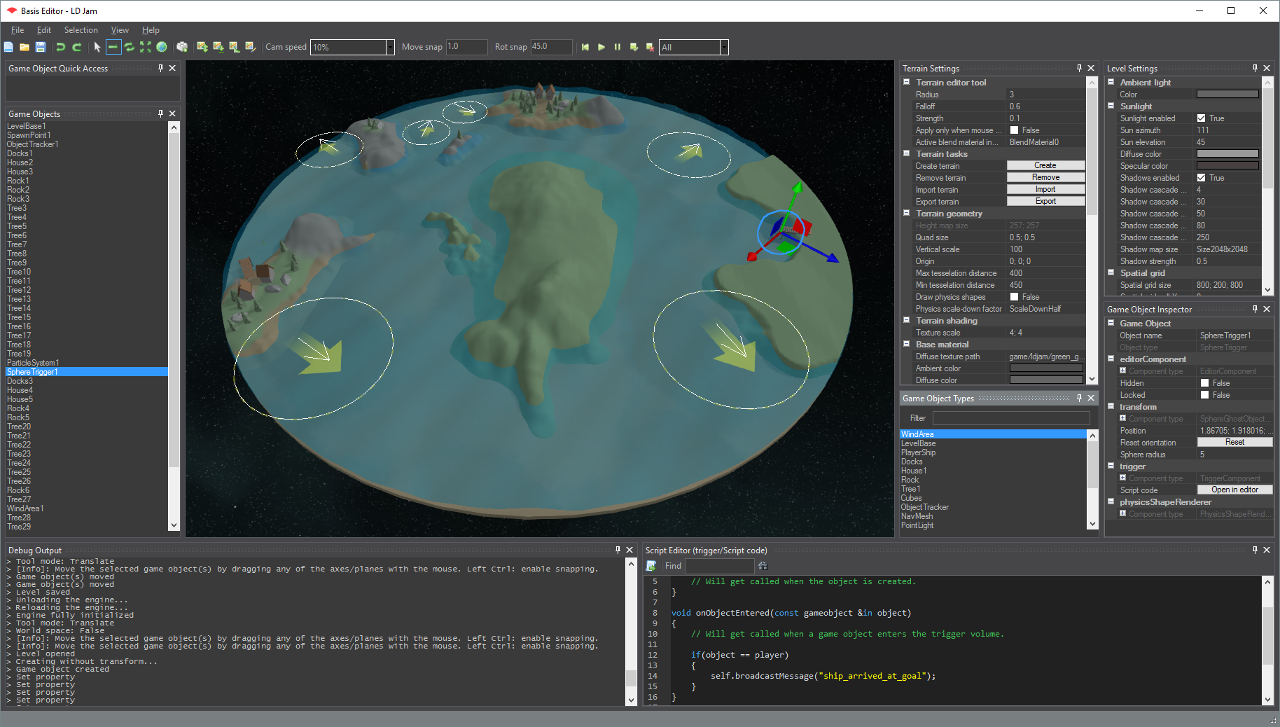
Task: Click the New level toolbar icon
Action: (9, 47)
